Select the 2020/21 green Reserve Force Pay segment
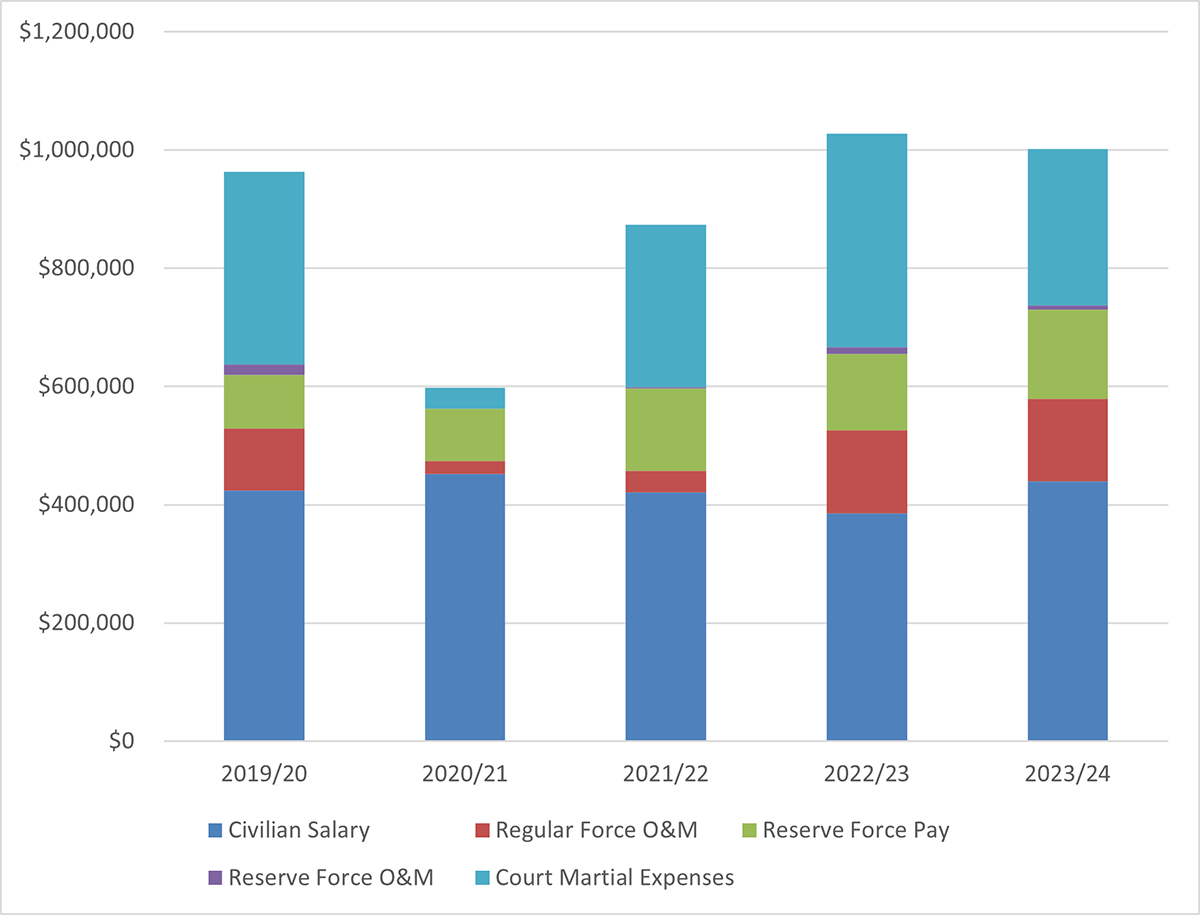The image size is (1200, 915). tap(465, 435)
